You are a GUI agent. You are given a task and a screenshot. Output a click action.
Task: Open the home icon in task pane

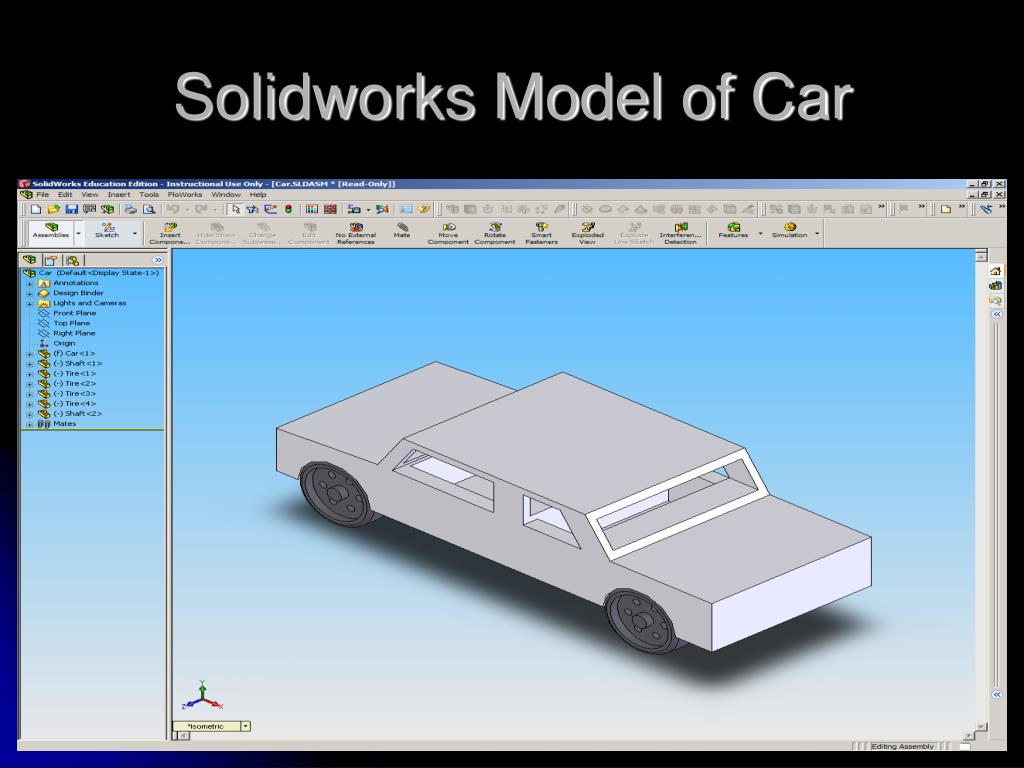995,271
